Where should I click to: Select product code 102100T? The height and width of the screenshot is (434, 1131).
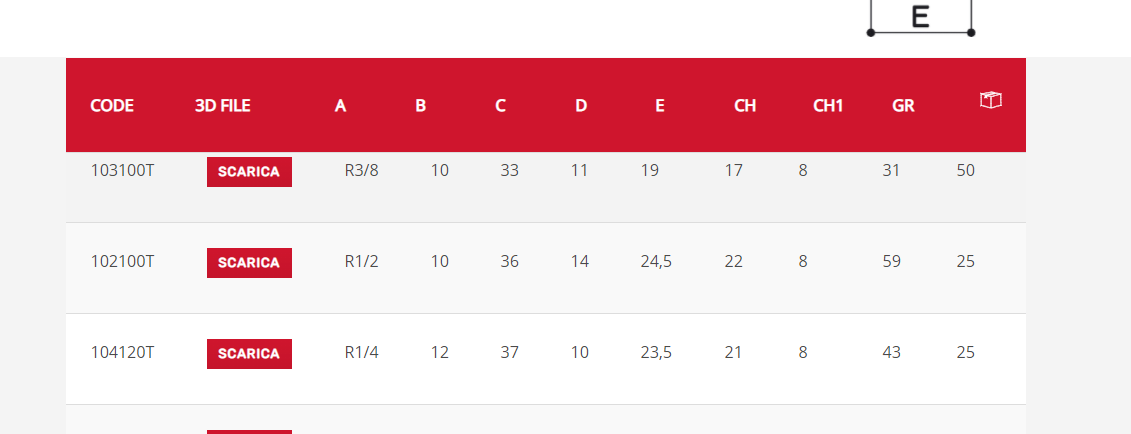(x=122, y=262)
